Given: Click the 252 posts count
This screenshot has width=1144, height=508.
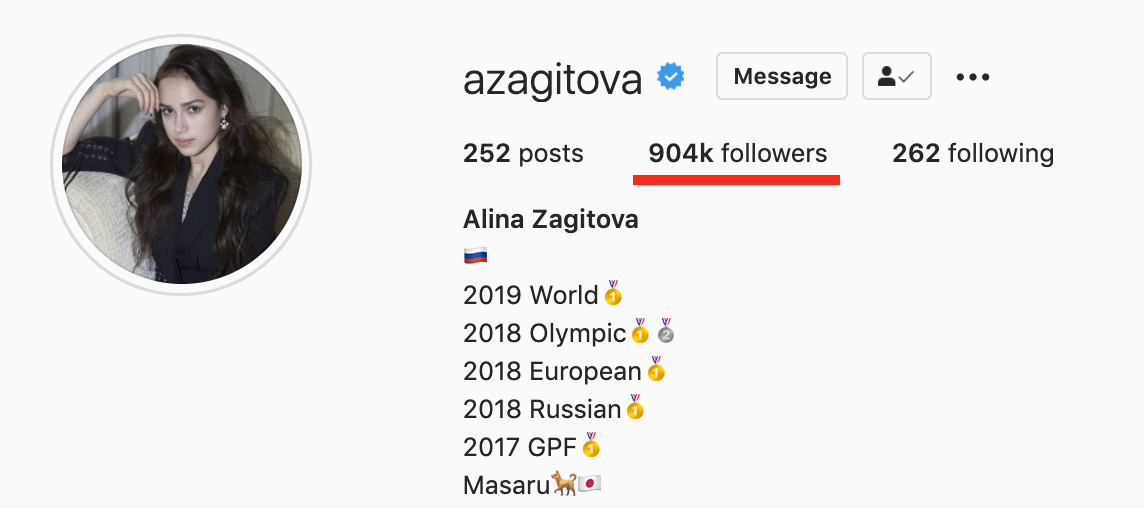Looking at the screenshot, I should (x=523, y=154).
